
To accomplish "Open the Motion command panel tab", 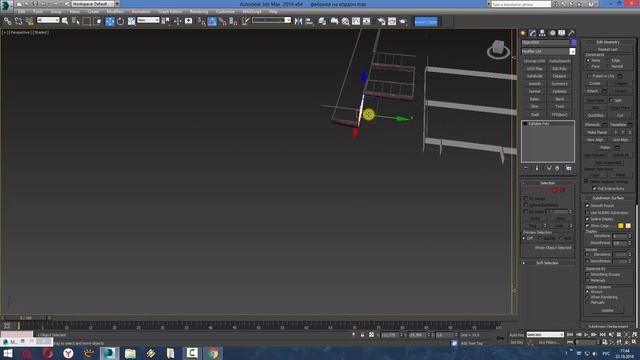I will [552, 33].
